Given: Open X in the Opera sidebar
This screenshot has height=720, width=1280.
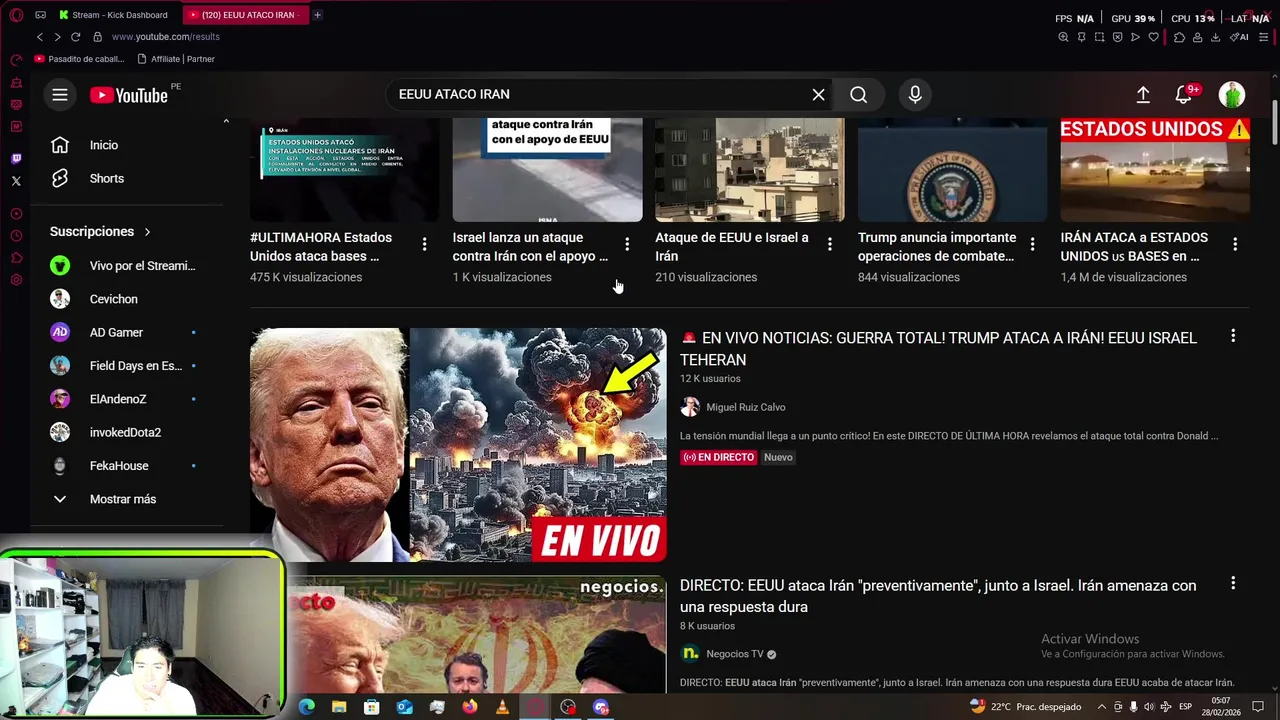Looking at the screenshot, I should (x=16, y=181).
